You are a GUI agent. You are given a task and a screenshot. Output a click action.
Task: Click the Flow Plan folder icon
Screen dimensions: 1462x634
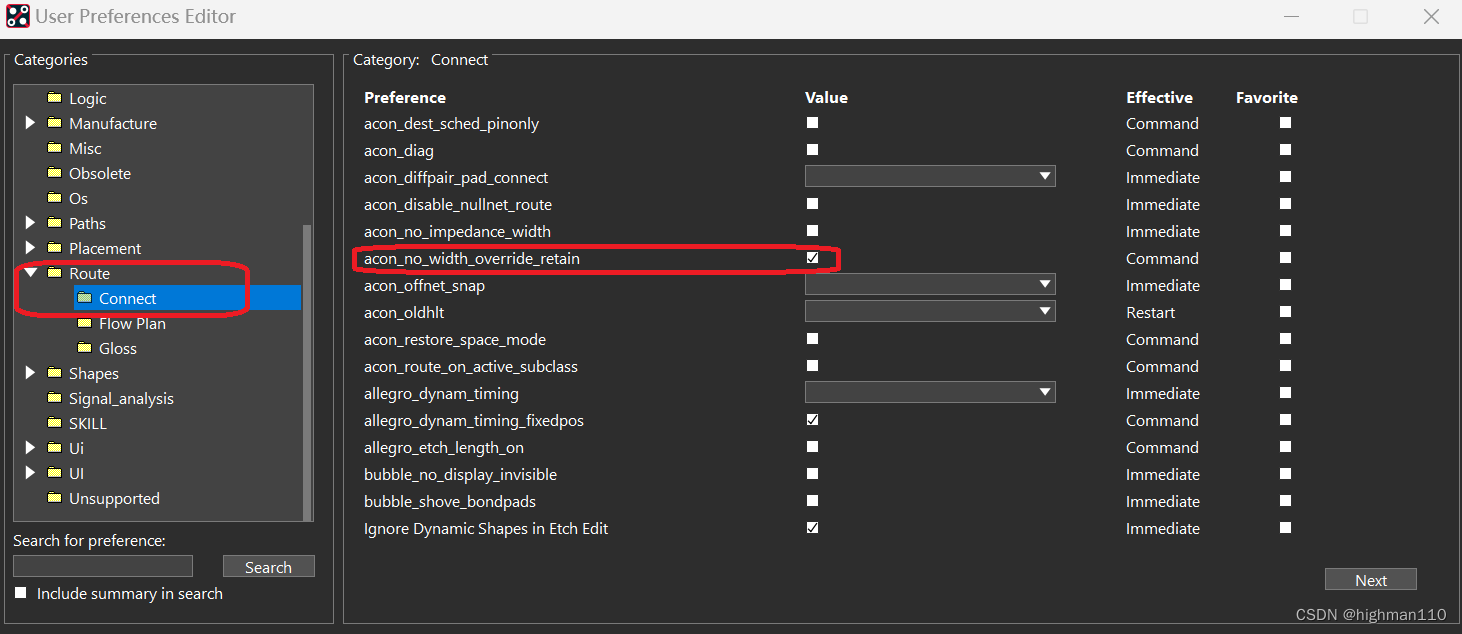pyautogui.click(x=84, y=323)
